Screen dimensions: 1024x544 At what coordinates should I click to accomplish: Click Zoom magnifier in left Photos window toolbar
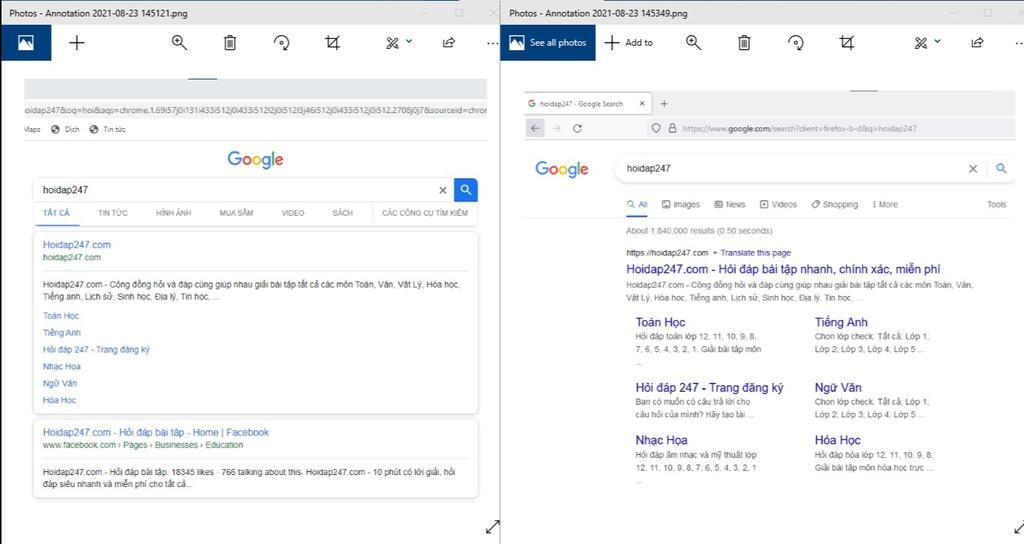[179, 43]
